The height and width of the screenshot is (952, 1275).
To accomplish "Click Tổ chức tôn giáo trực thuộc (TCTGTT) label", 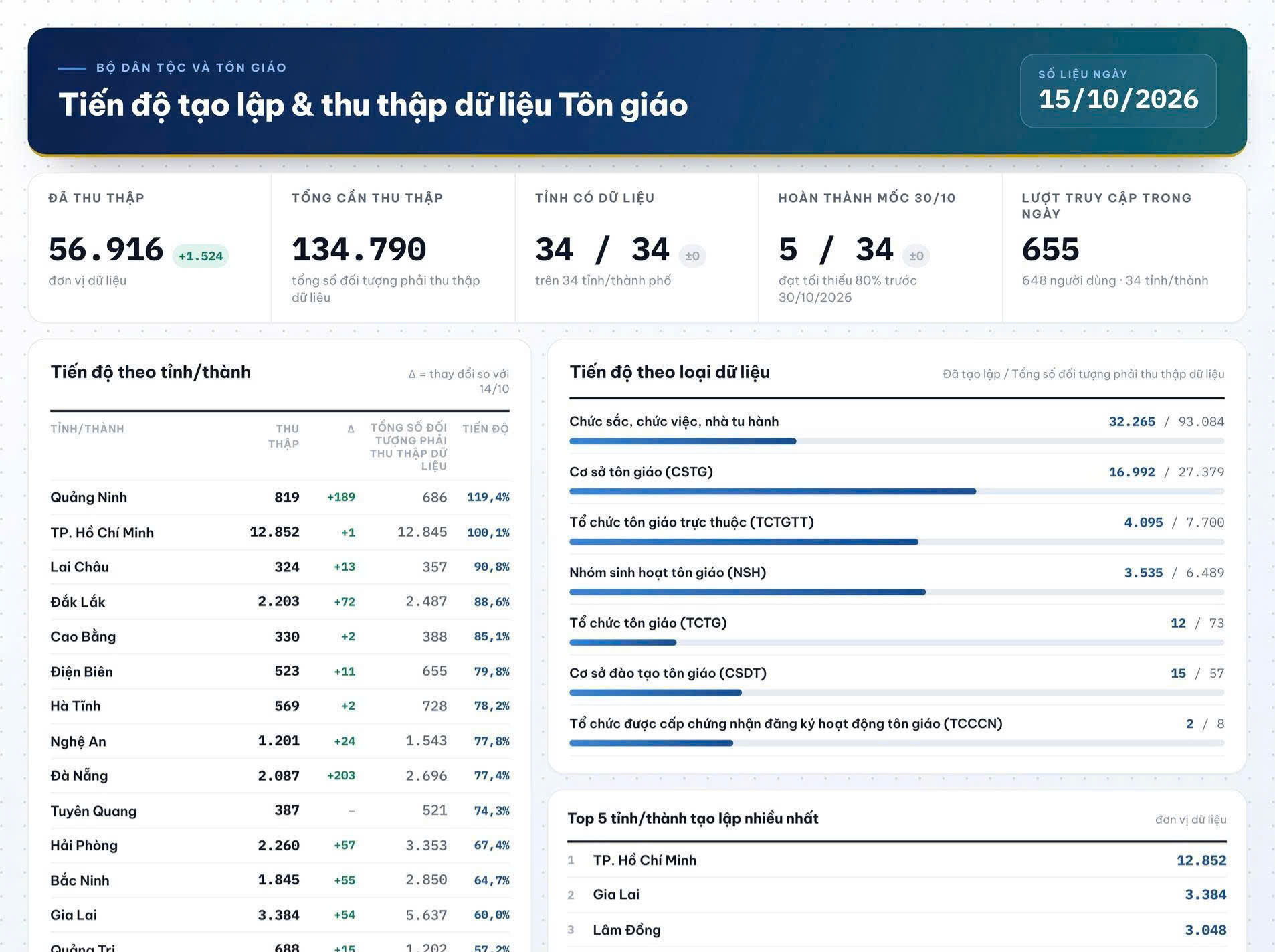I will tap(692, 522).
